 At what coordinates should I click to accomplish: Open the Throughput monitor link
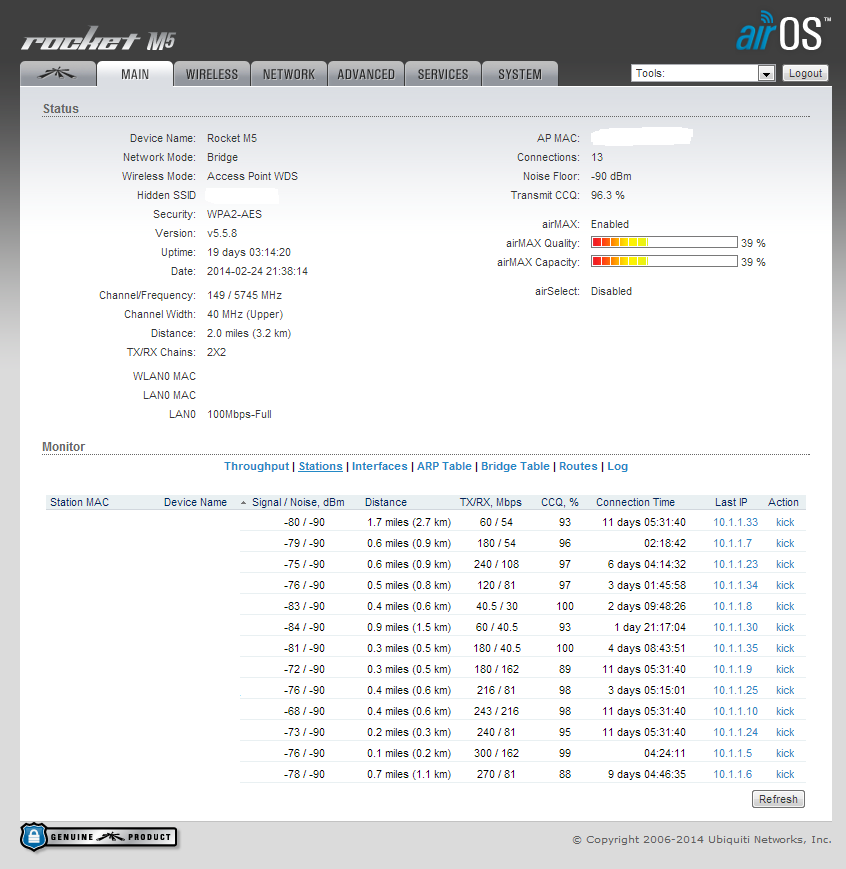pyautogui.click(x=257, y=466)
